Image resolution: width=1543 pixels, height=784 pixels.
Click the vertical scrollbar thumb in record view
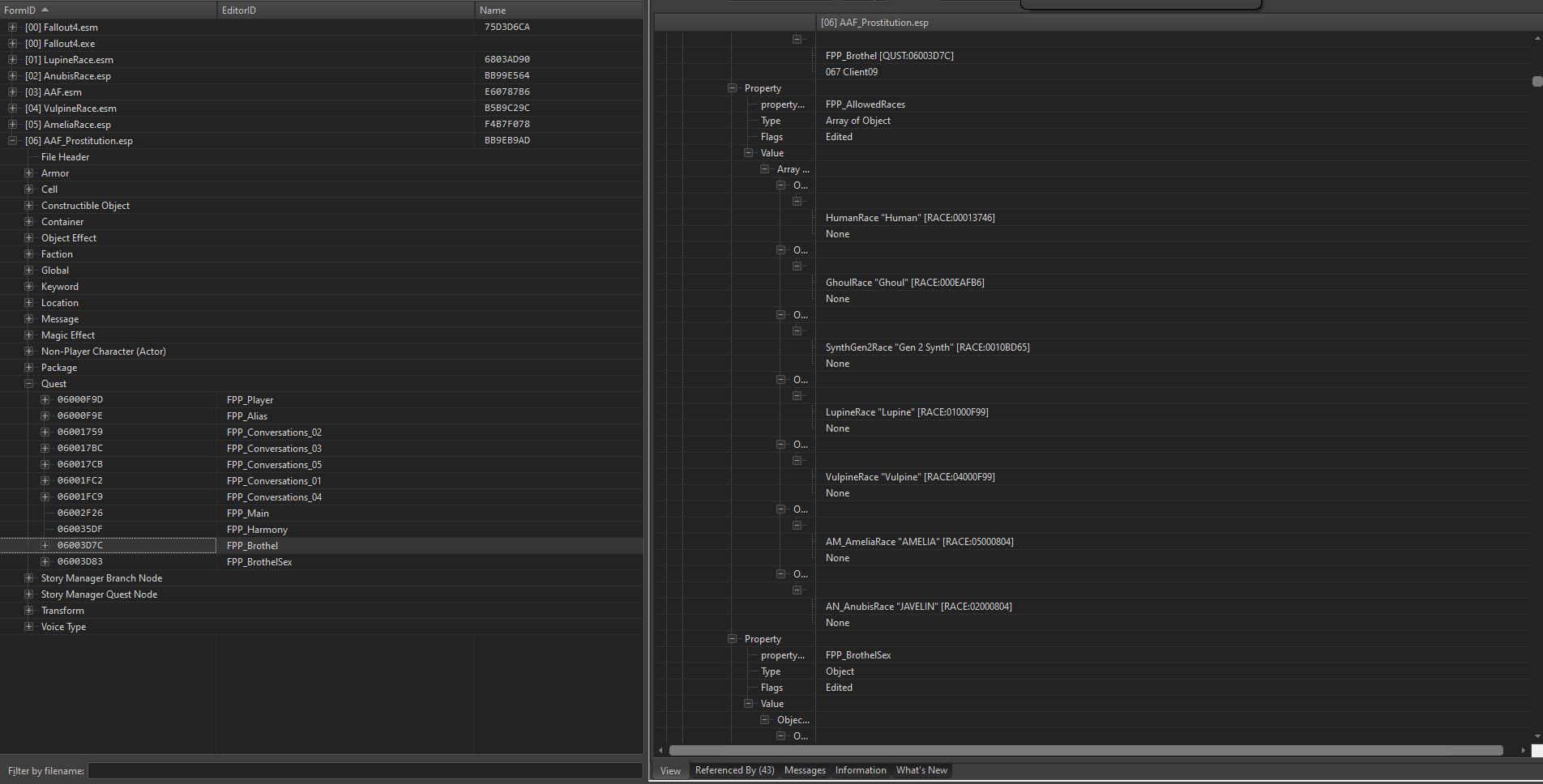coord(1537,81)
